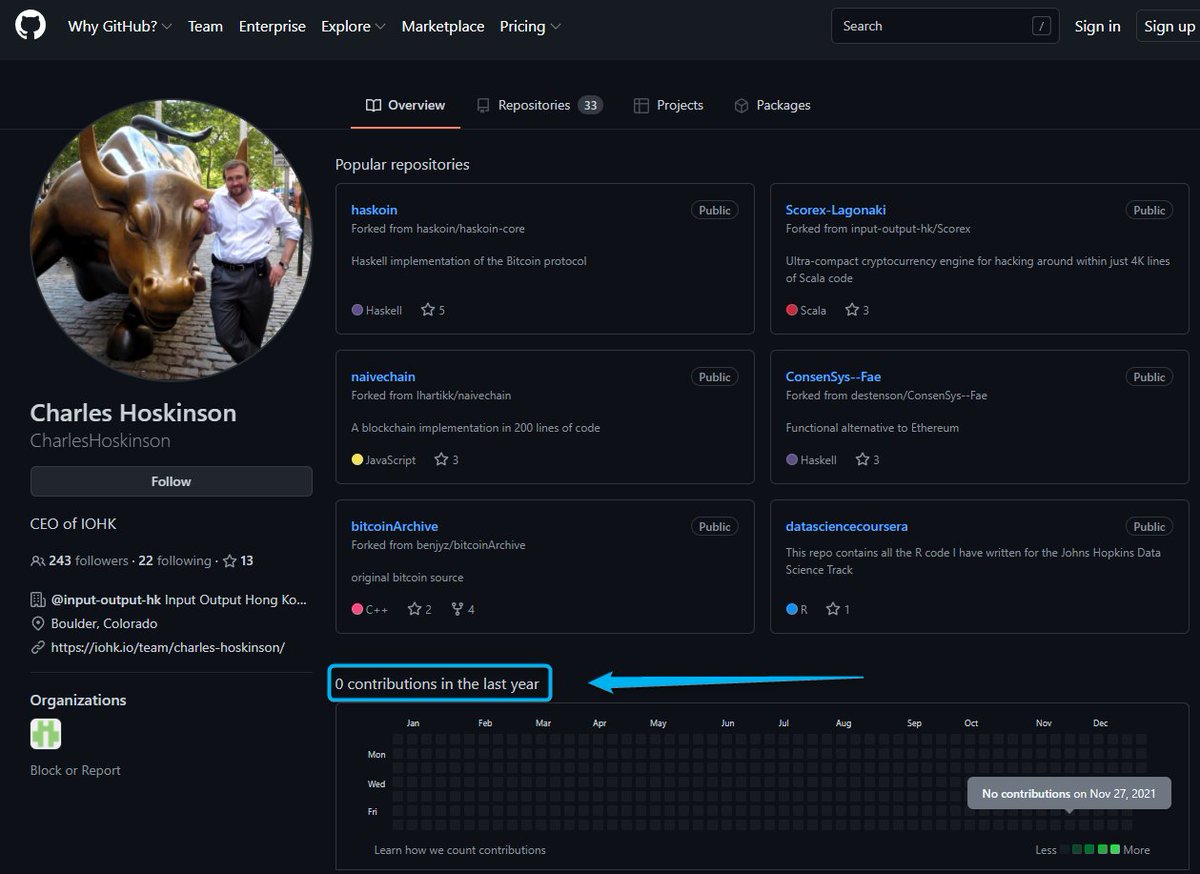Open the Scorex-Lagonaki repository
1200x874 pixels.
[836, 210]
